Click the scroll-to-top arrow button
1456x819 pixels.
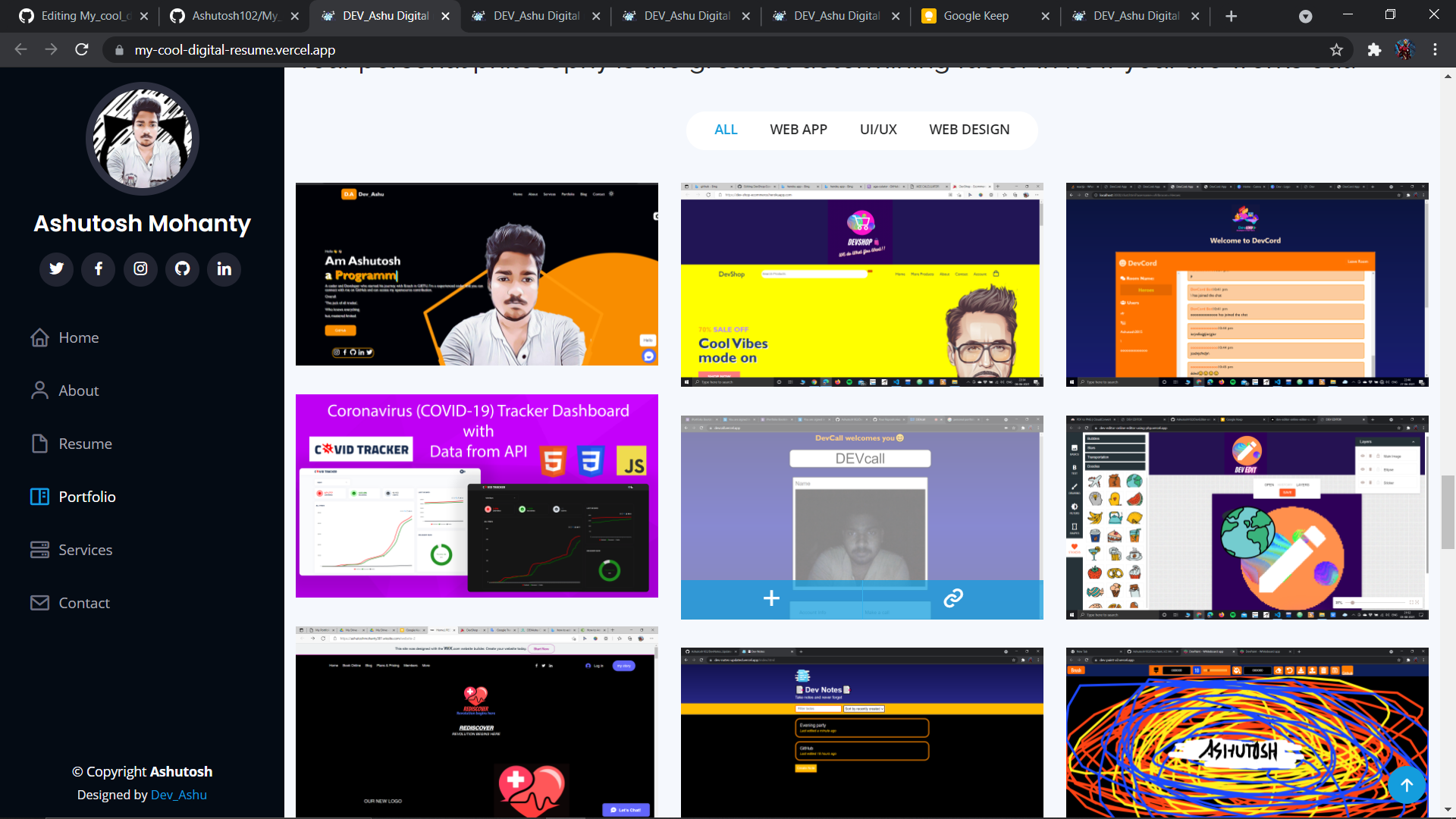click(x=1407, y=785)
